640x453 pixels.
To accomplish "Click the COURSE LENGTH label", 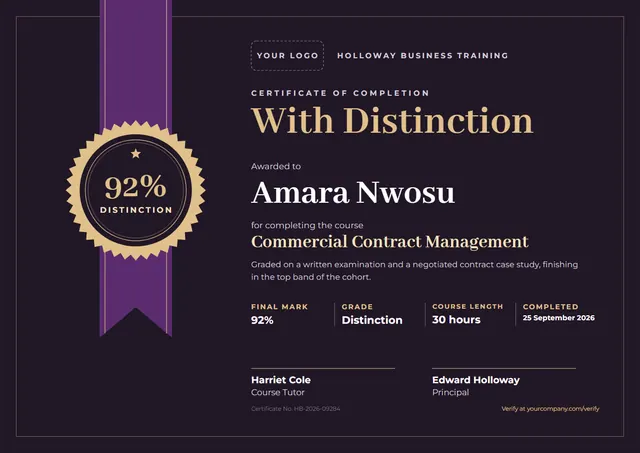I will 468,306.
